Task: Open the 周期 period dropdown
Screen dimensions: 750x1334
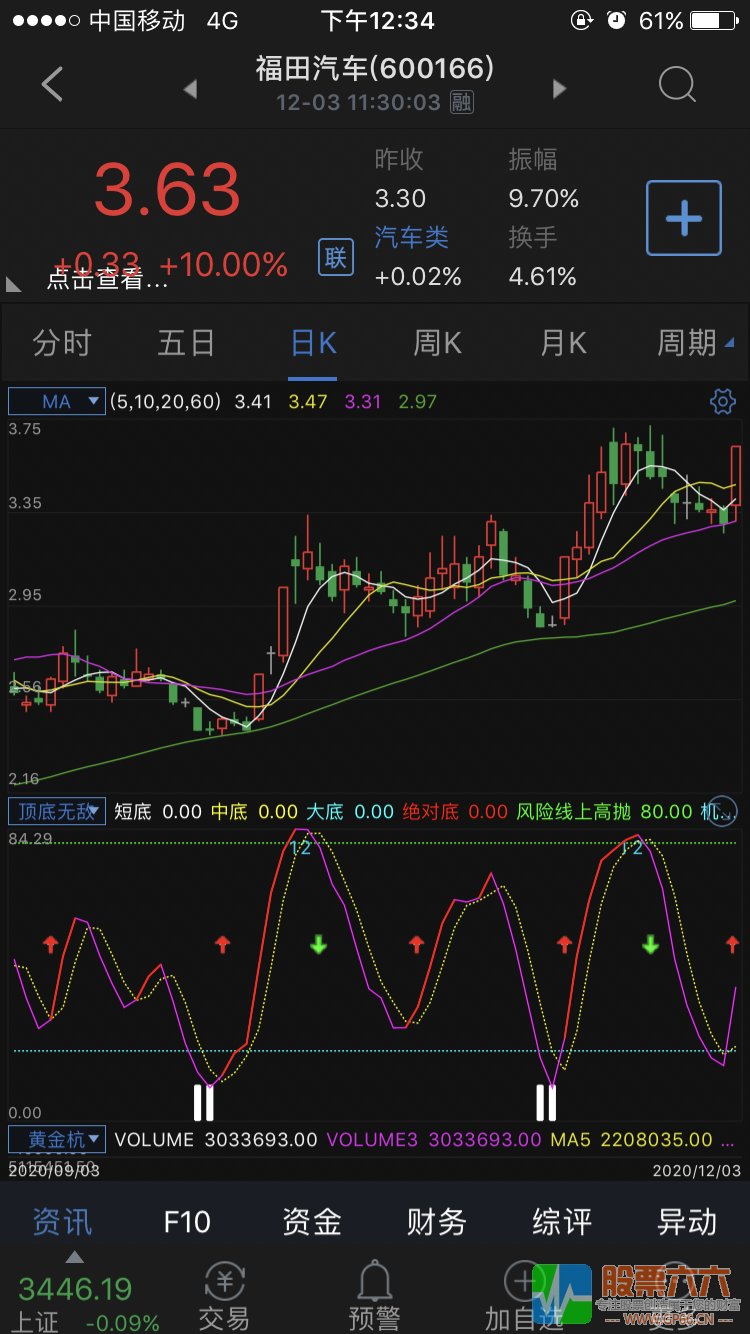Action: pos(694,343)
